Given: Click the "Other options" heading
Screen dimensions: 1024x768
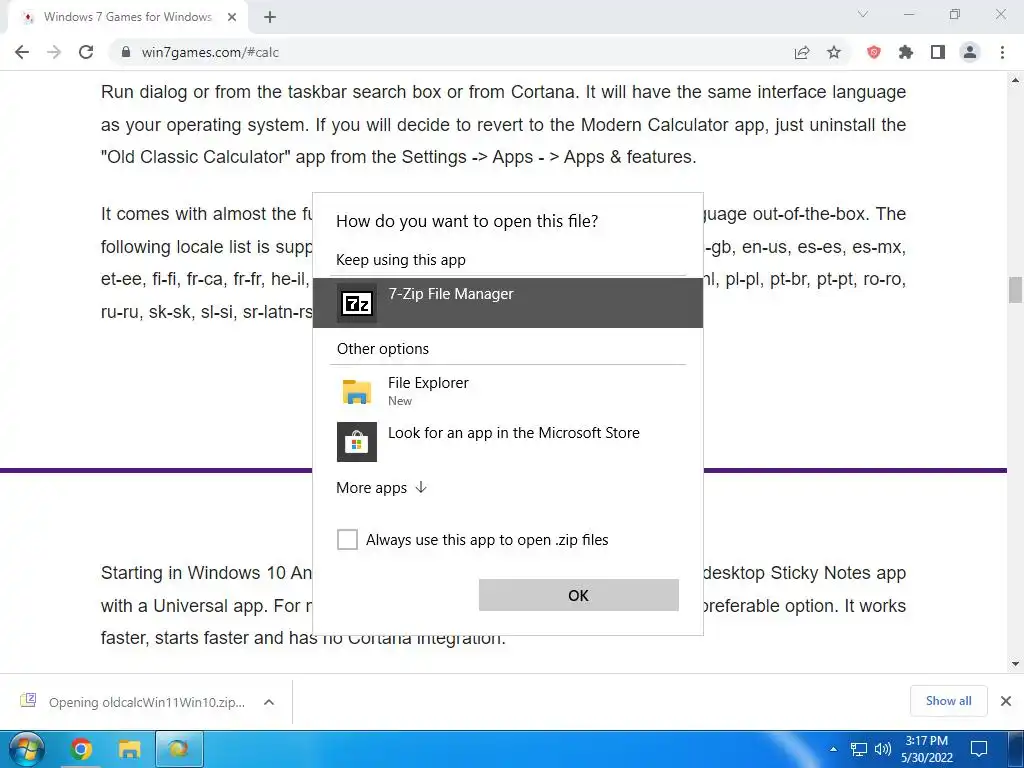Looking at the screenshot, I should coord(383,349).
